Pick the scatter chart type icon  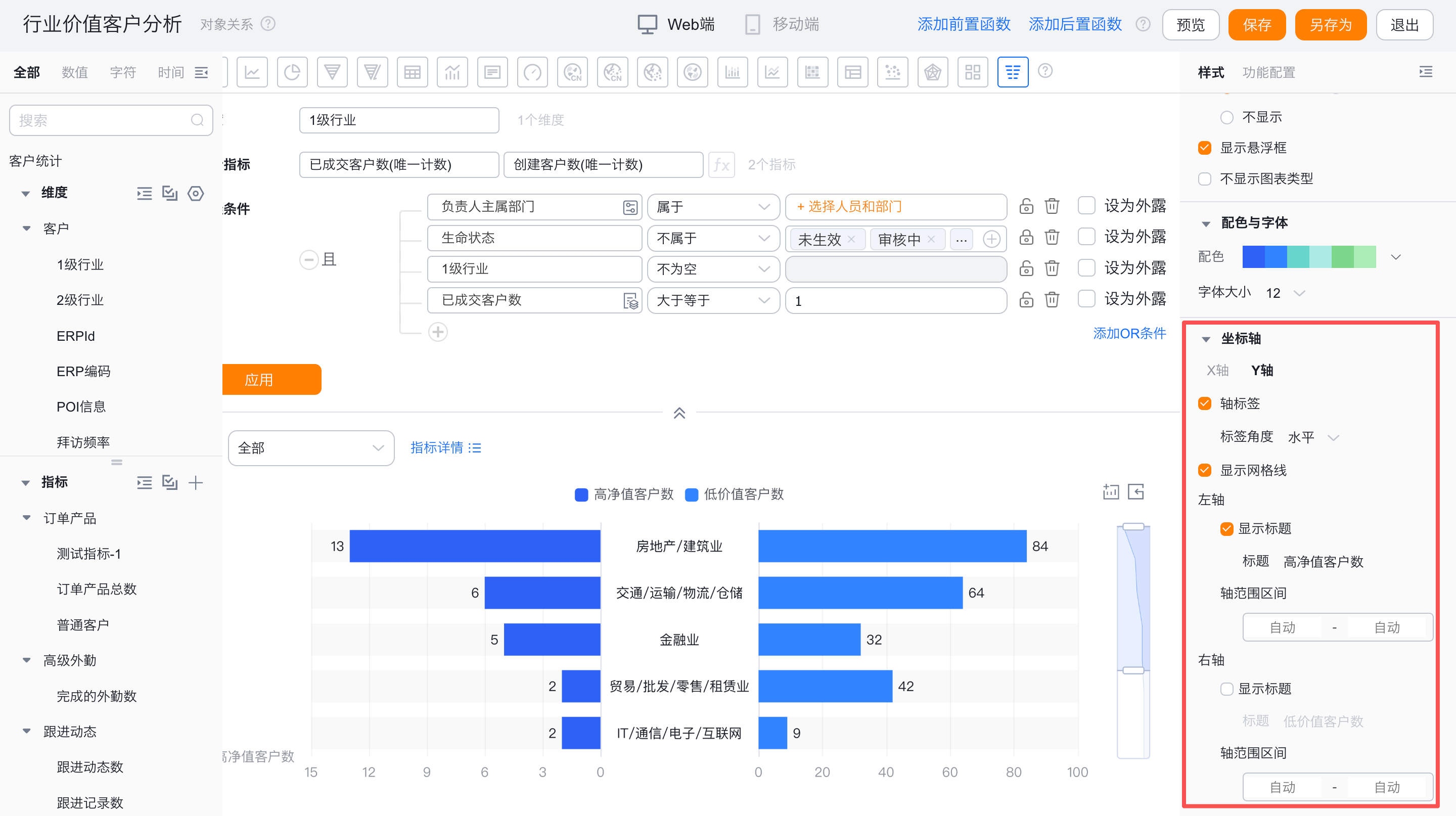(892, 72)
